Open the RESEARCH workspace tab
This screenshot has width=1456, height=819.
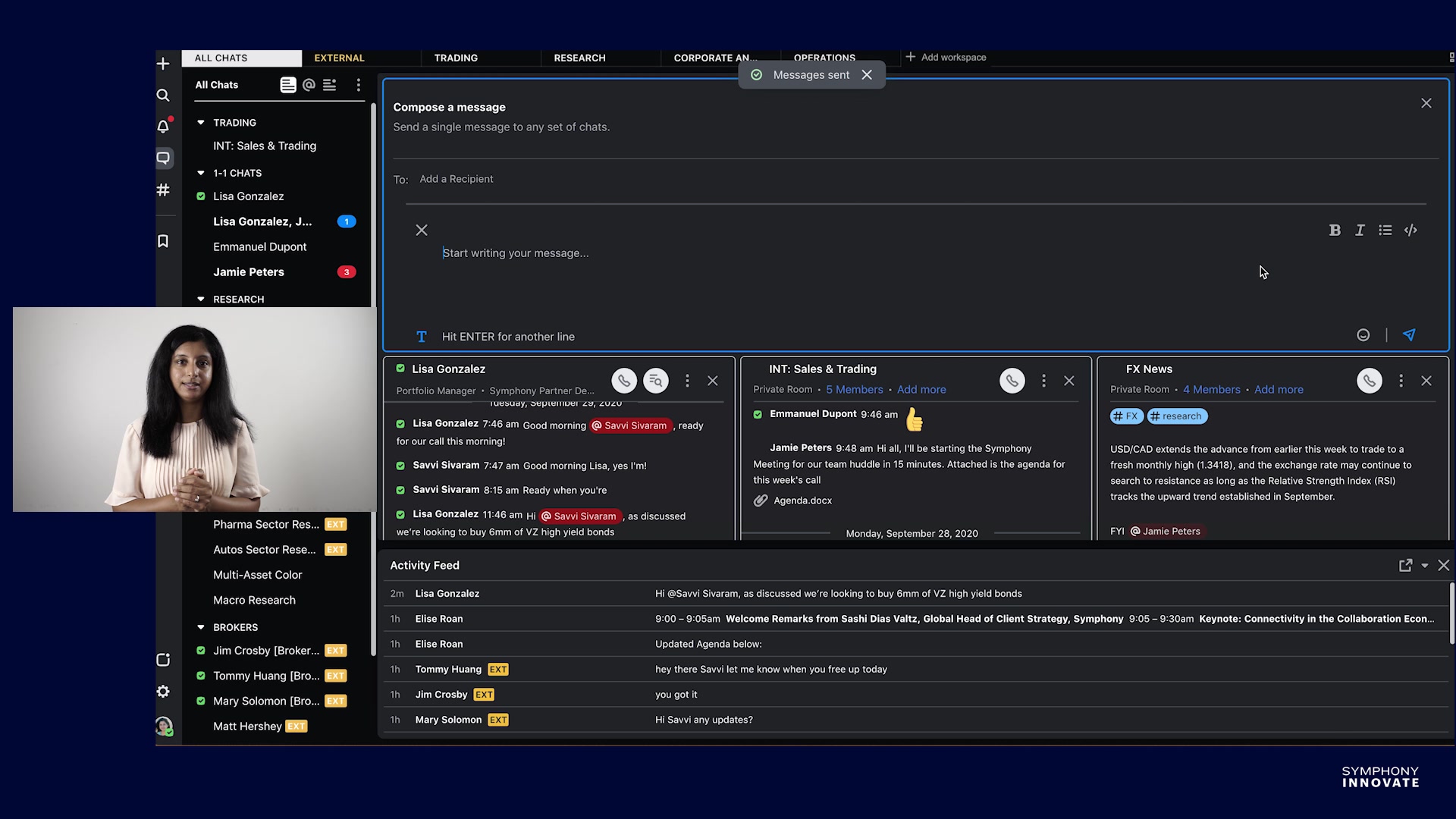(579, 58)
